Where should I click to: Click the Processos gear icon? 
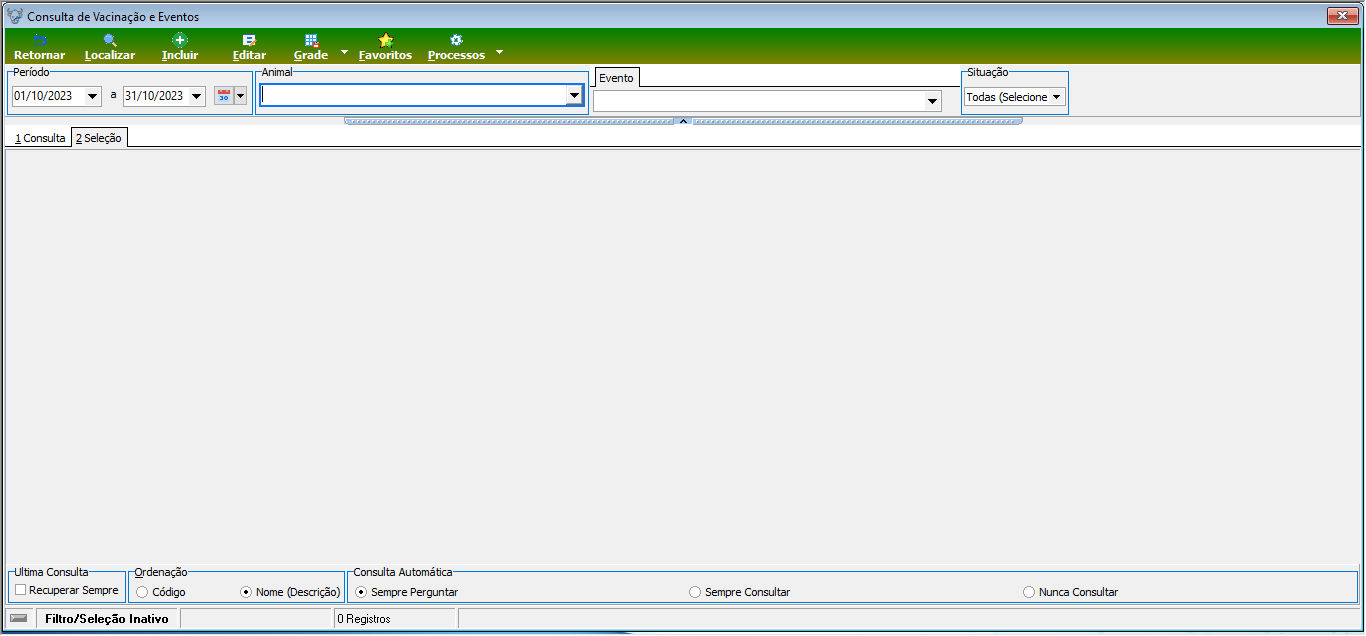coord(456,40)
